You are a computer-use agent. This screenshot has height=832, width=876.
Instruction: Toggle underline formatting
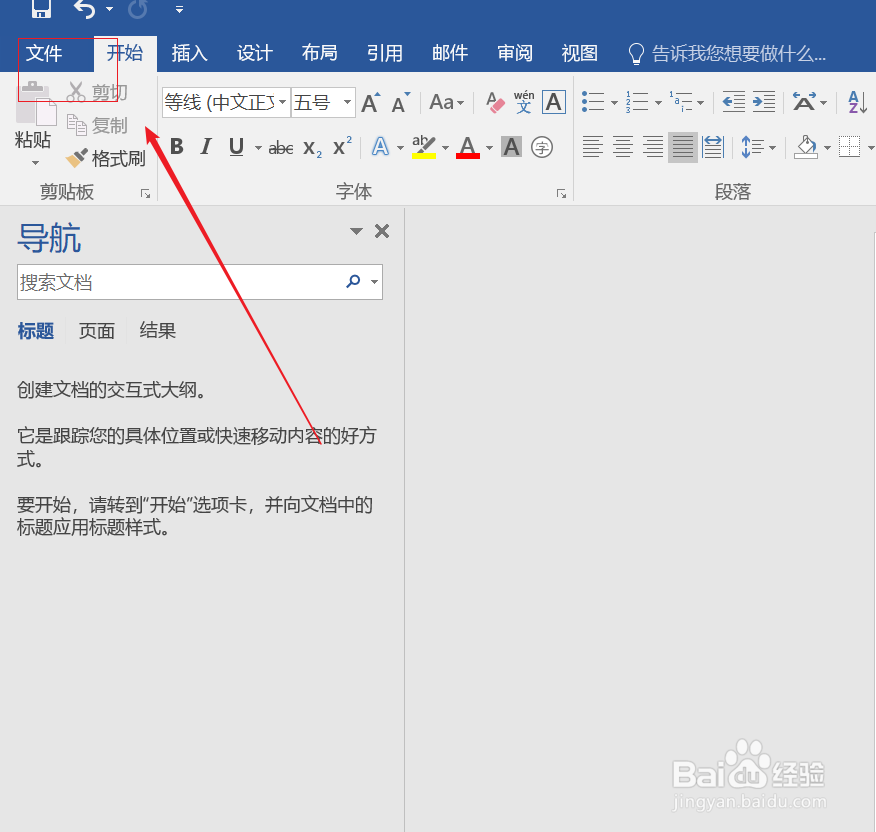click(236, 147)
